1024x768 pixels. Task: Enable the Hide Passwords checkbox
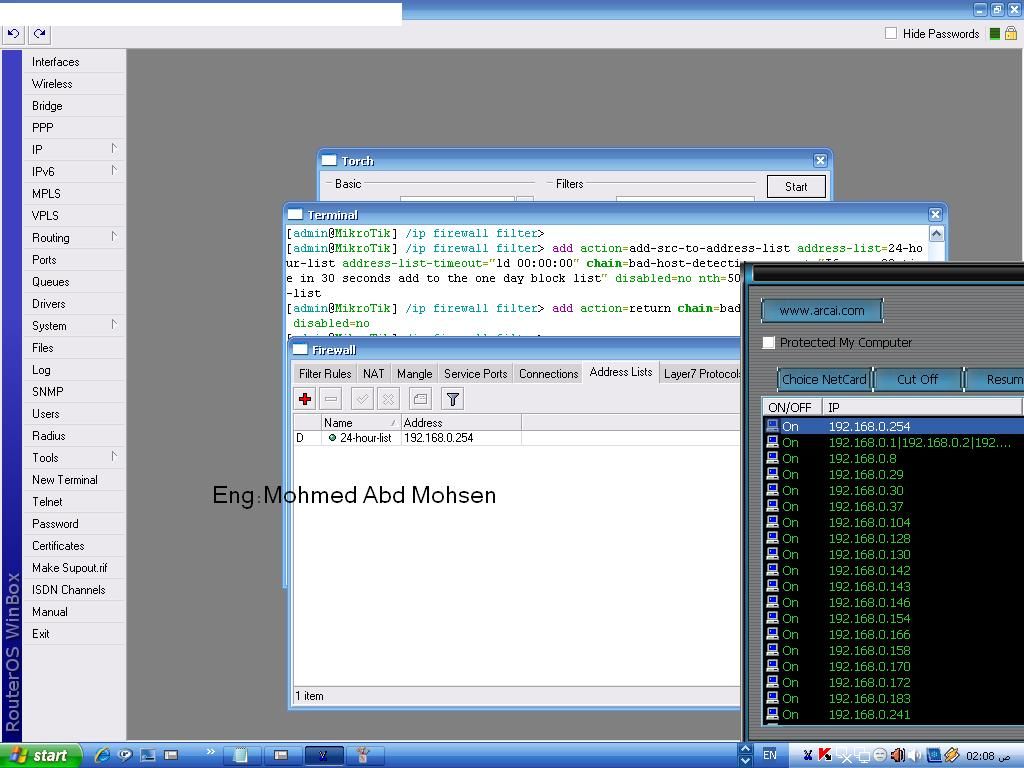891,33
